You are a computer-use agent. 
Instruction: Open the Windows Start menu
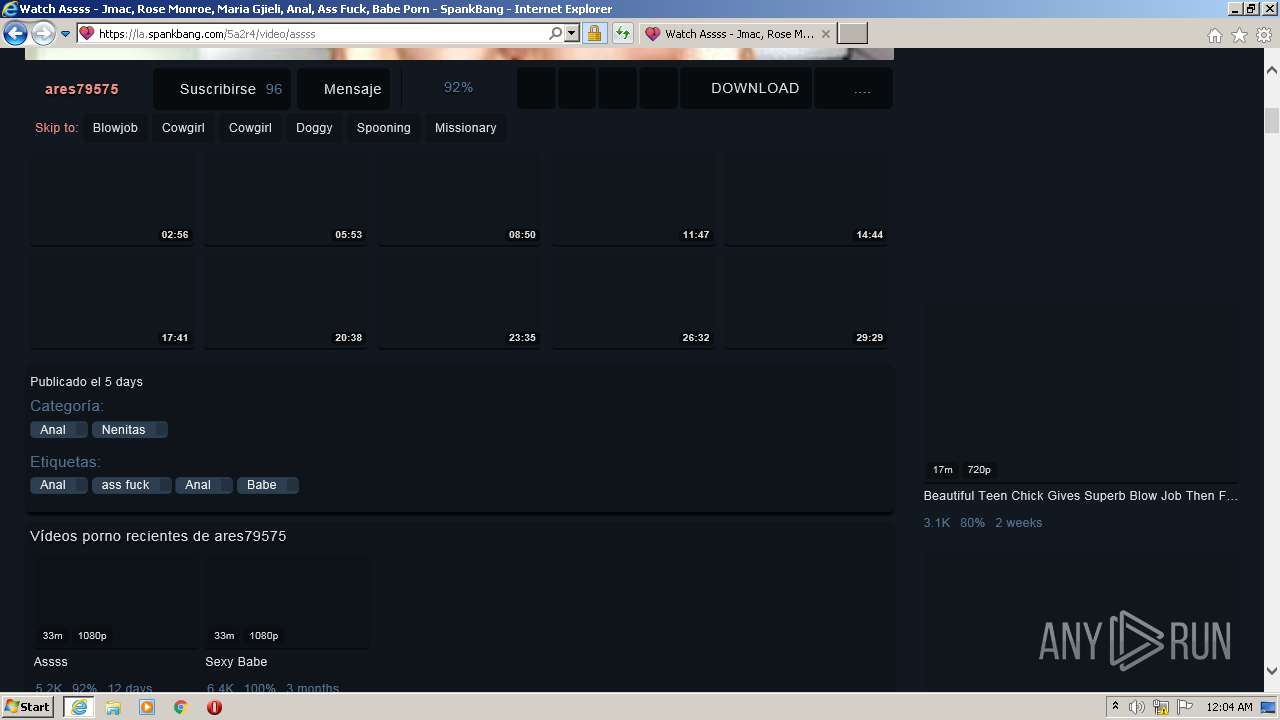[x=27, y=707]
